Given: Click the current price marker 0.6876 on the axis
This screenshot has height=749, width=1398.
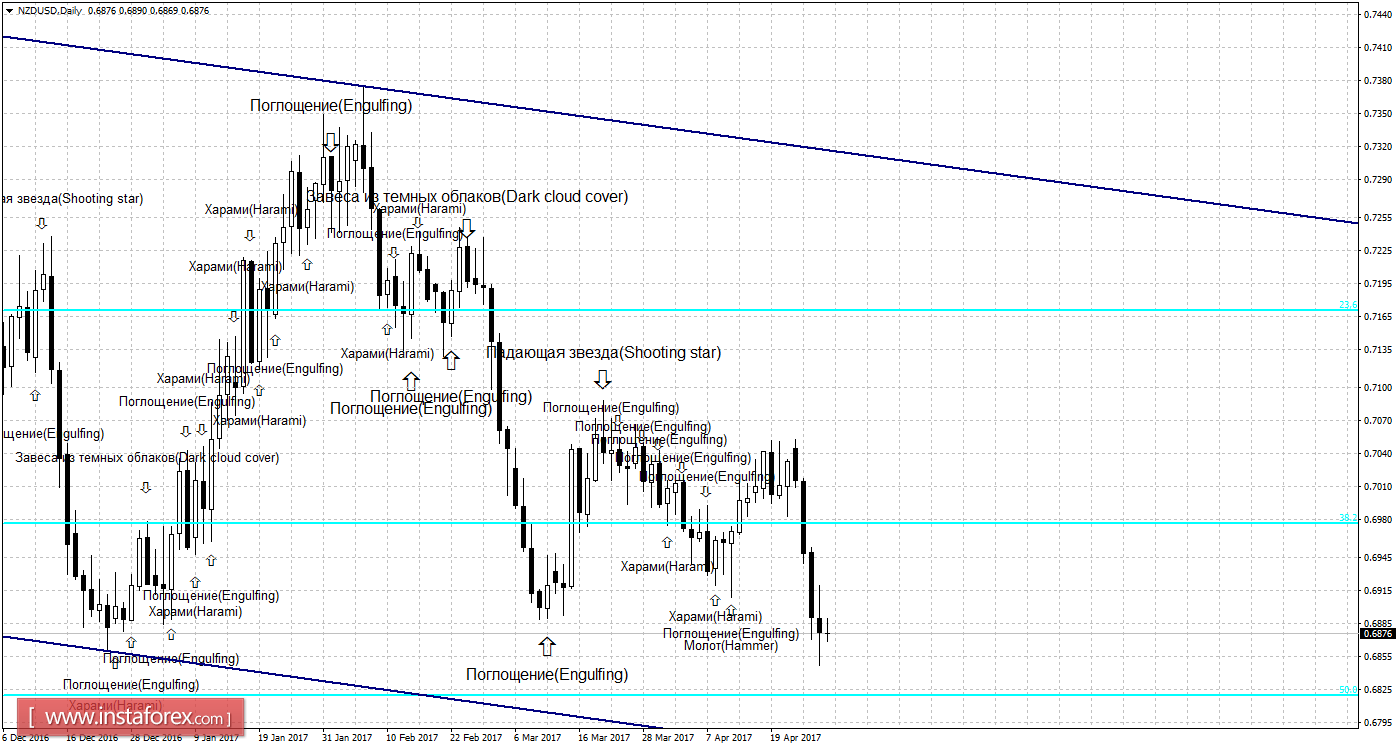Looking at the screenshot, I should [1378, 633].
